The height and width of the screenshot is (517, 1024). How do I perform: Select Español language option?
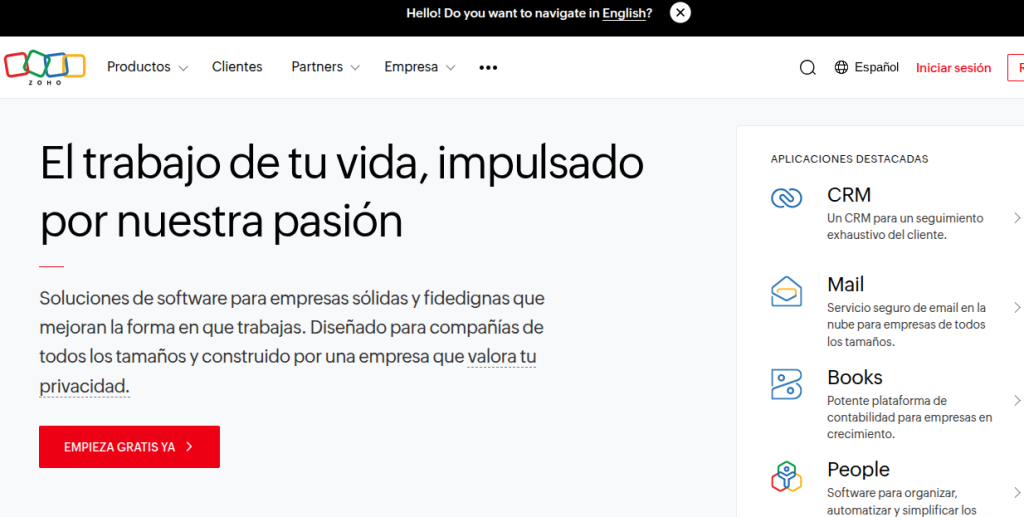tap(876, 67)
